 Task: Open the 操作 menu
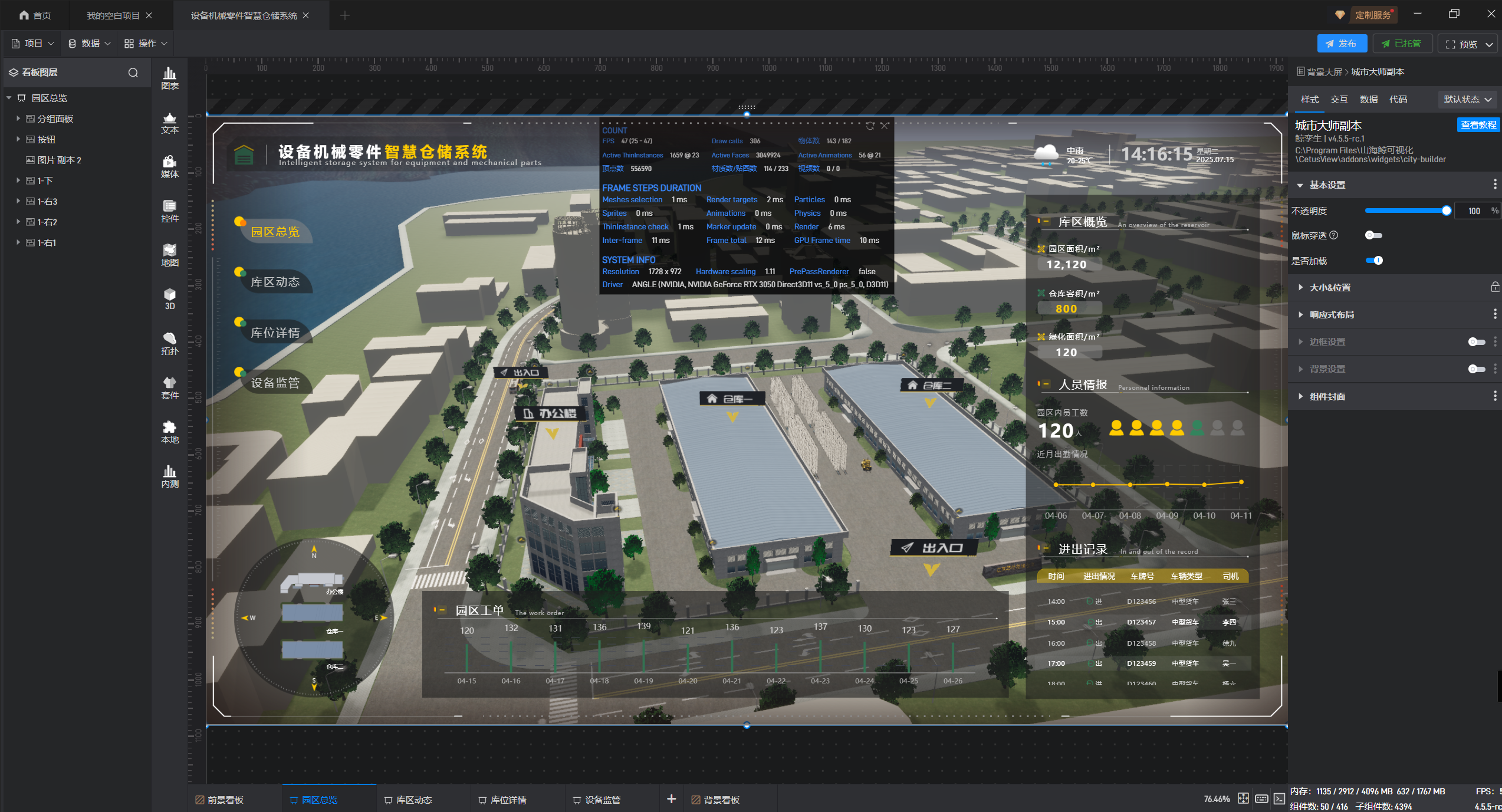146,44
